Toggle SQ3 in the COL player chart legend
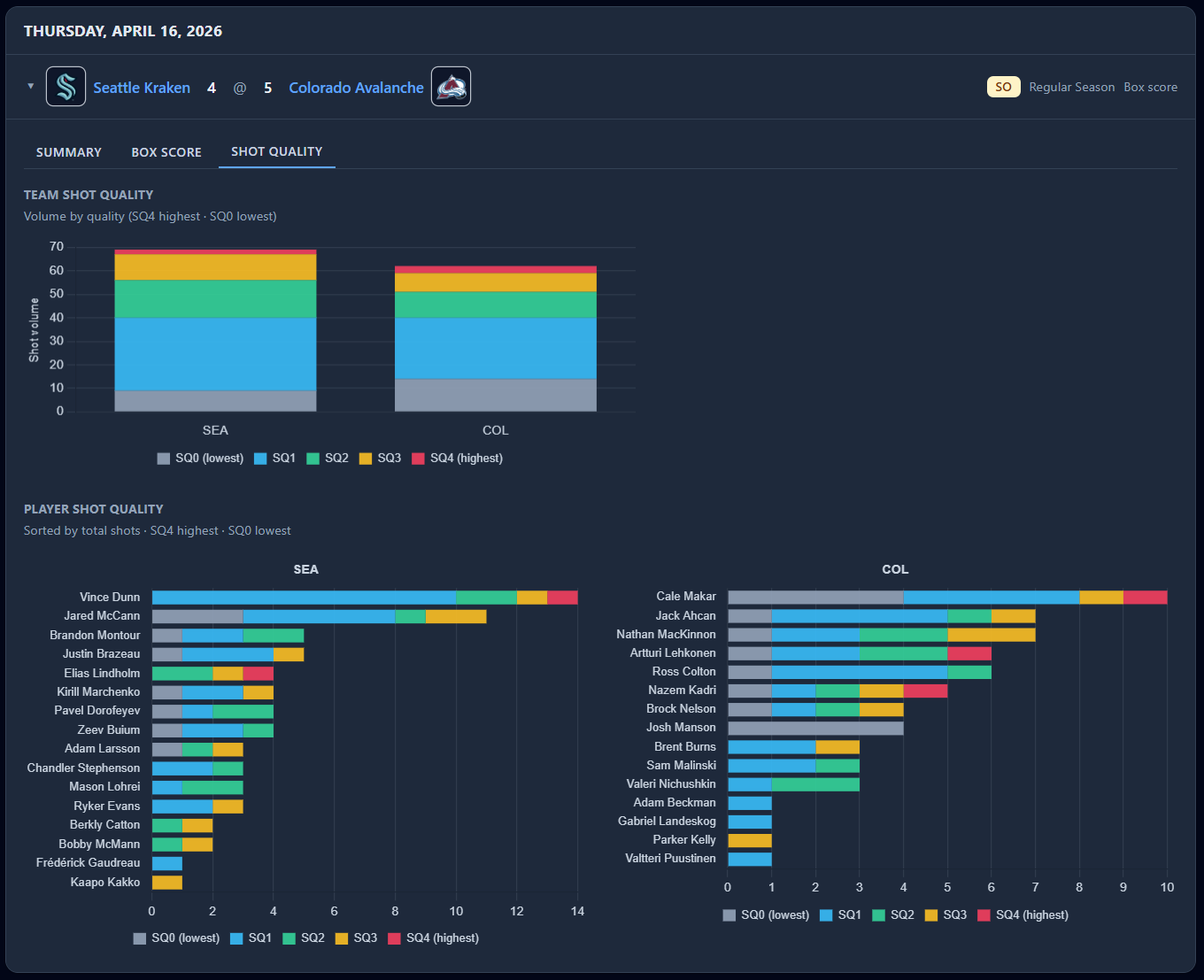Image resolution: width=1204 pixels, height=980 pixels. pos(945,914)
